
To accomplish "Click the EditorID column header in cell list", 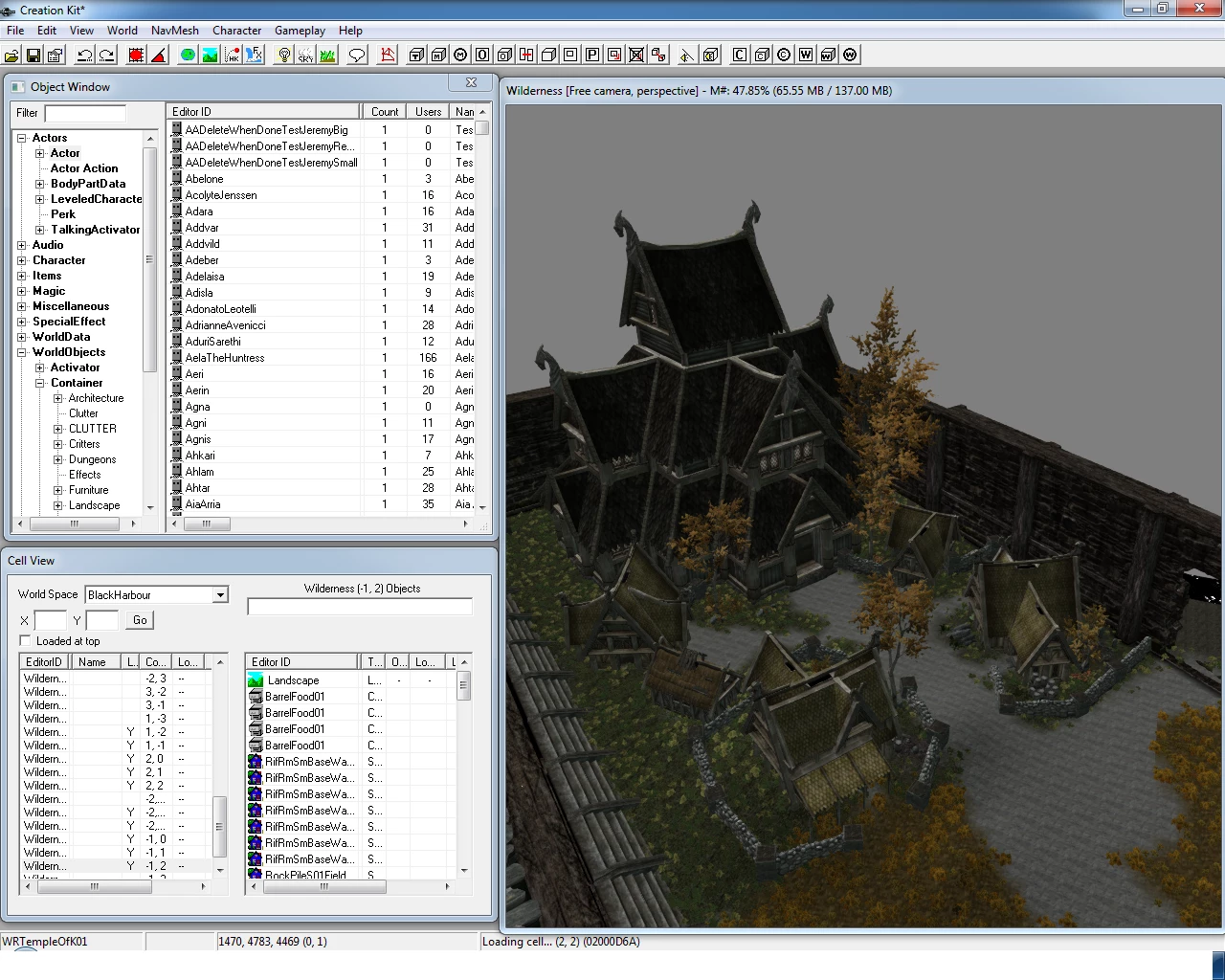I will (44, 661).
